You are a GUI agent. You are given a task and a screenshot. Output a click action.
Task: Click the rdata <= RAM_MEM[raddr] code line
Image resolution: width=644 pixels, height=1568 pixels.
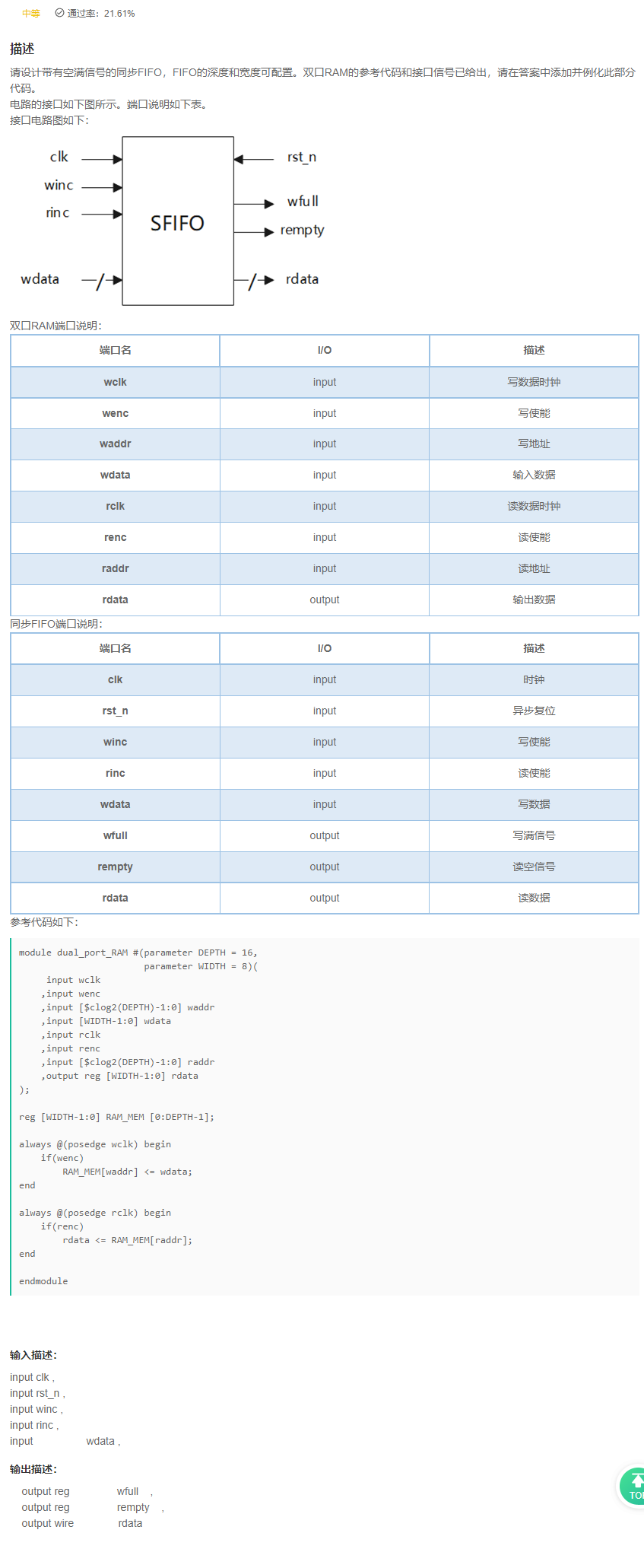tap(127, 1240)
